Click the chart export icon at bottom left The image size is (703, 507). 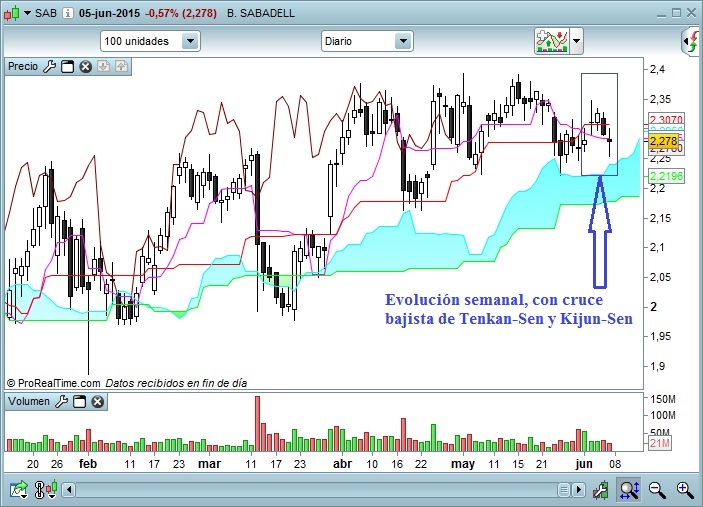[x=18, y=490]
